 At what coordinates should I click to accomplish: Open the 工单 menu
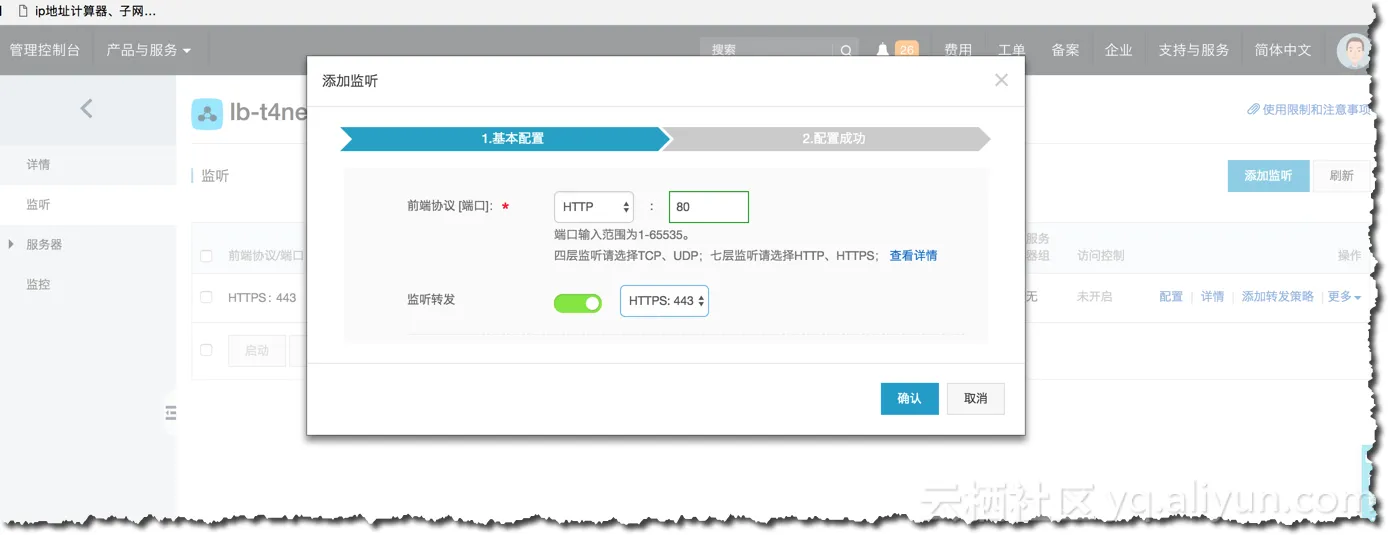(x=1012, y=50)
